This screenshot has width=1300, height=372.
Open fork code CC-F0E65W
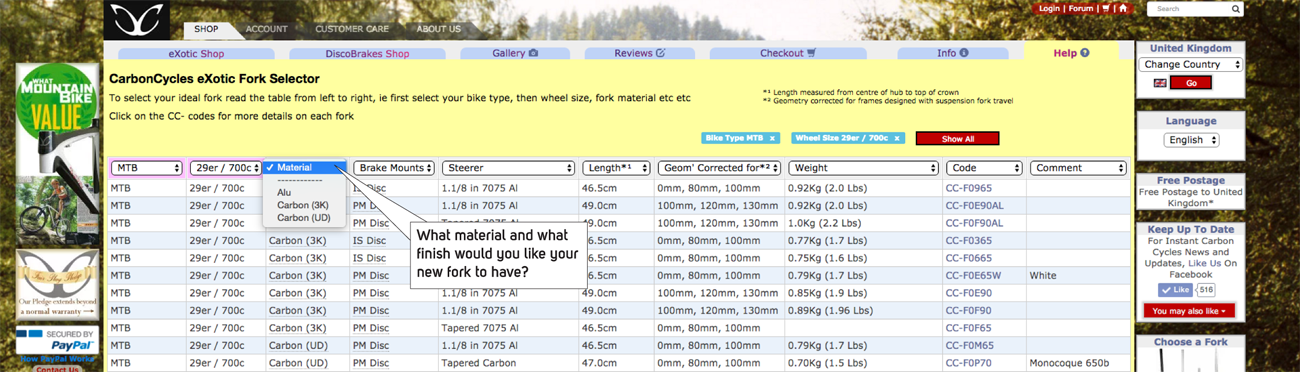point(973,276)
